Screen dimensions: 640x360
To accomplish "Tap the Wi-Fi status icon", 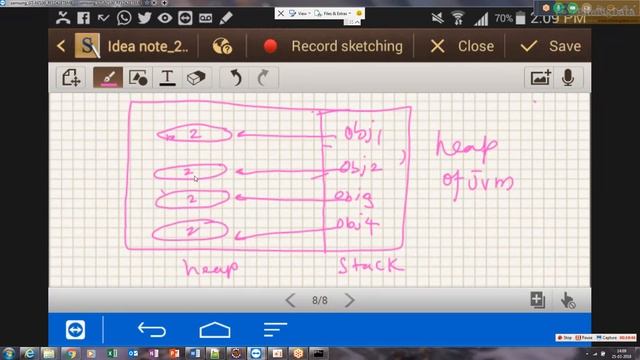I will [x=458, y=18].
